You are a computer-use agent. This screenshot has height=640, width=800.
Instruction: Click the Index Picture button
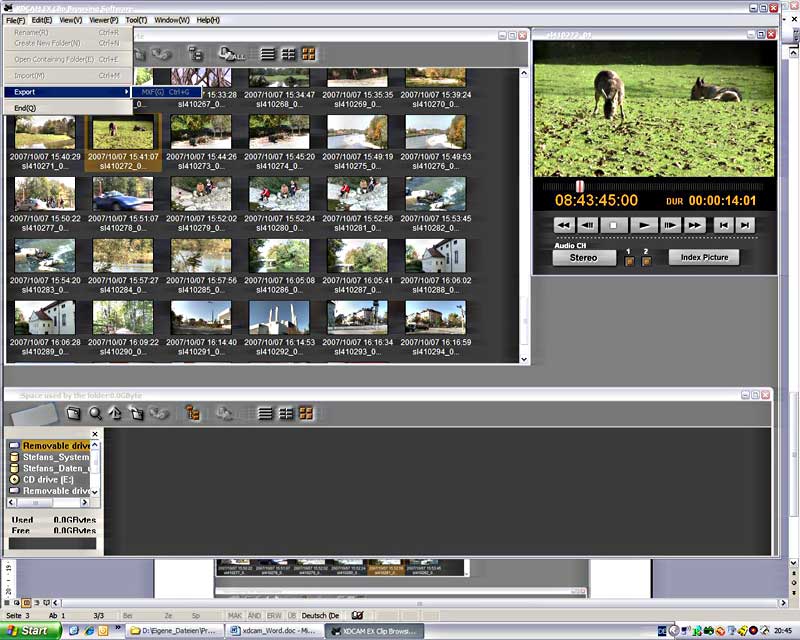point(704,258)
